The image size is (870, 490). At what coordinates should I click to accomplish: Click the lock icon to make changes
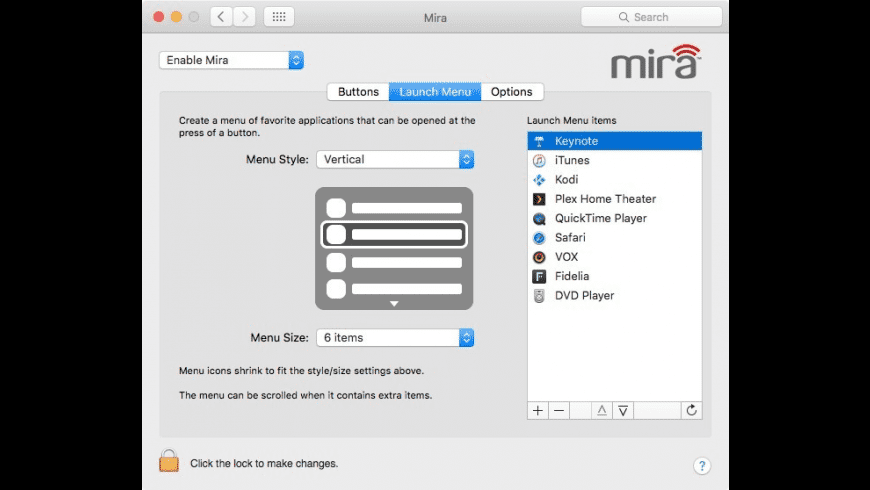point(169,461)
